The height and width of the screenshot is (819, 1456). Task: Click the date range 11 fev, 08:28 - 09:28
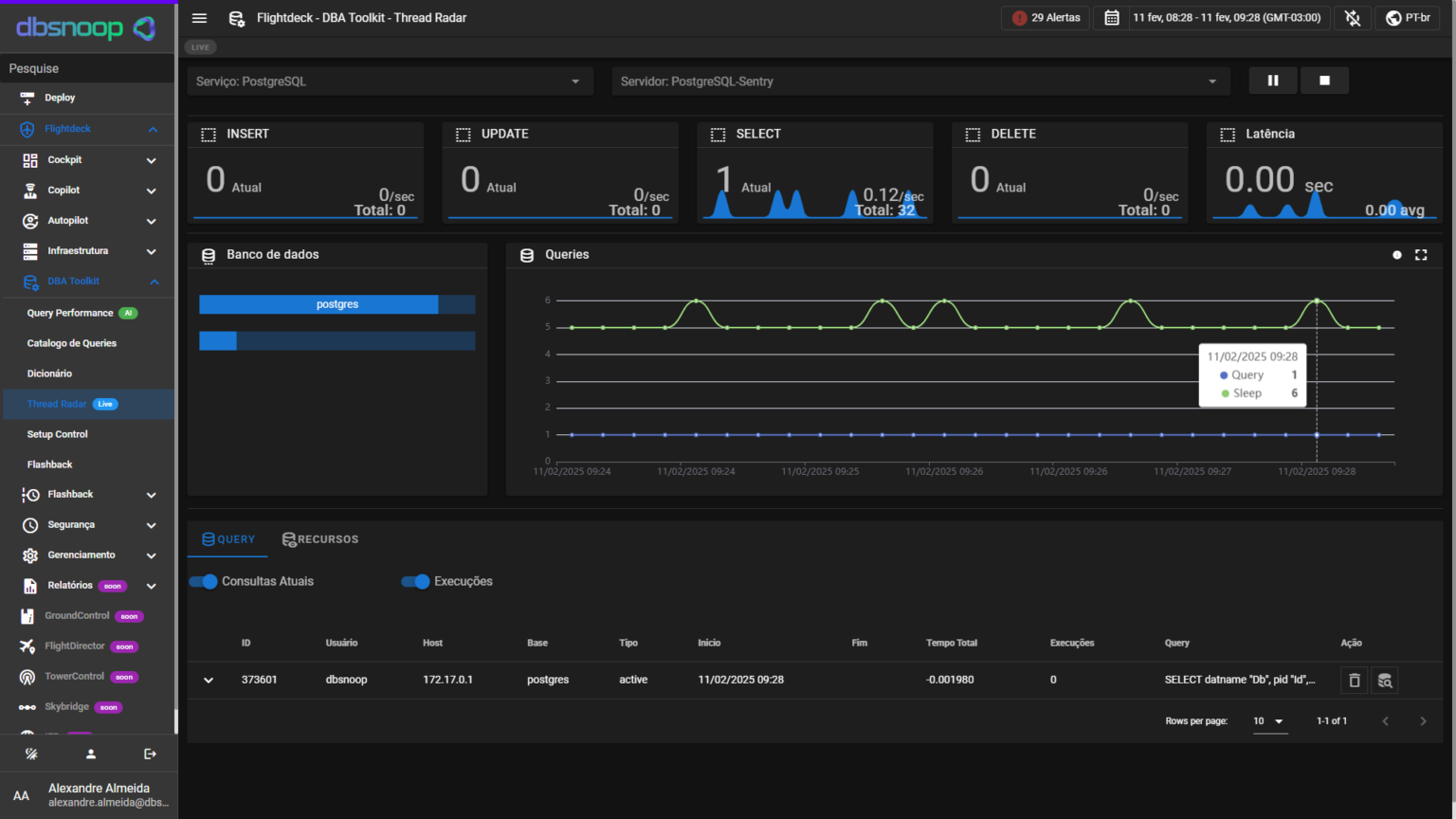point(1227,18)
